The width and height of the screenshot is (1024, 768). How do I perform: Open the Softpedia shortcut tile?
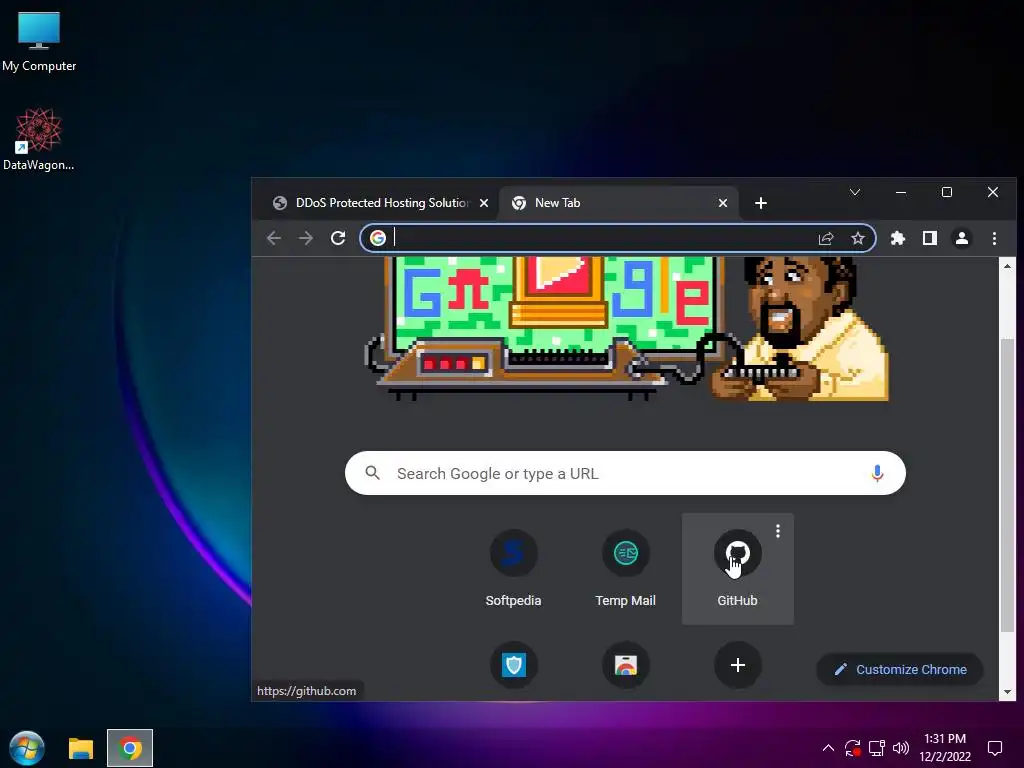[x=513, y=568]
